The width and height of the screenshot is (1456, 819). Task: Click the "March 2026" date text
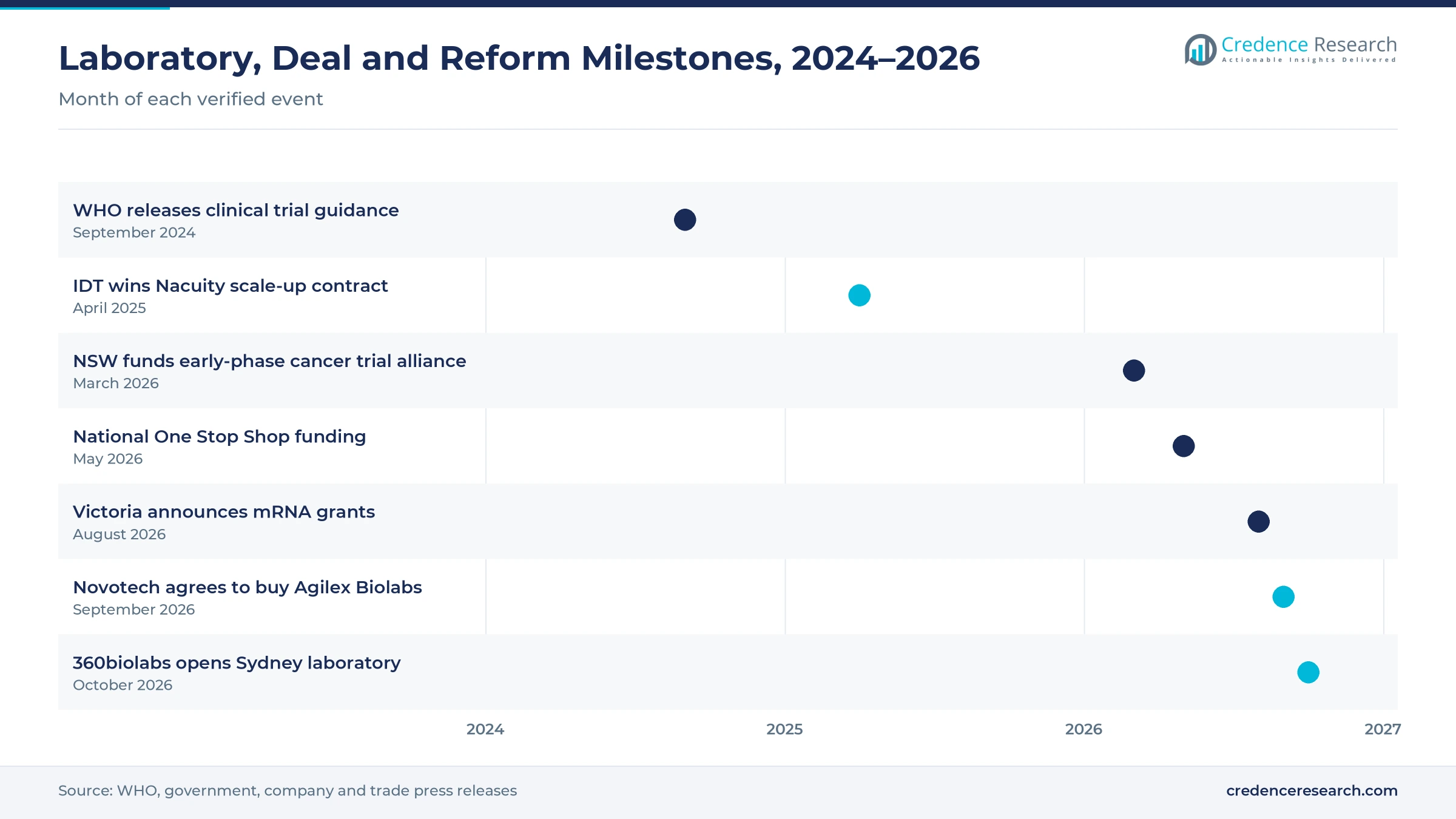[x=116, y=383]
